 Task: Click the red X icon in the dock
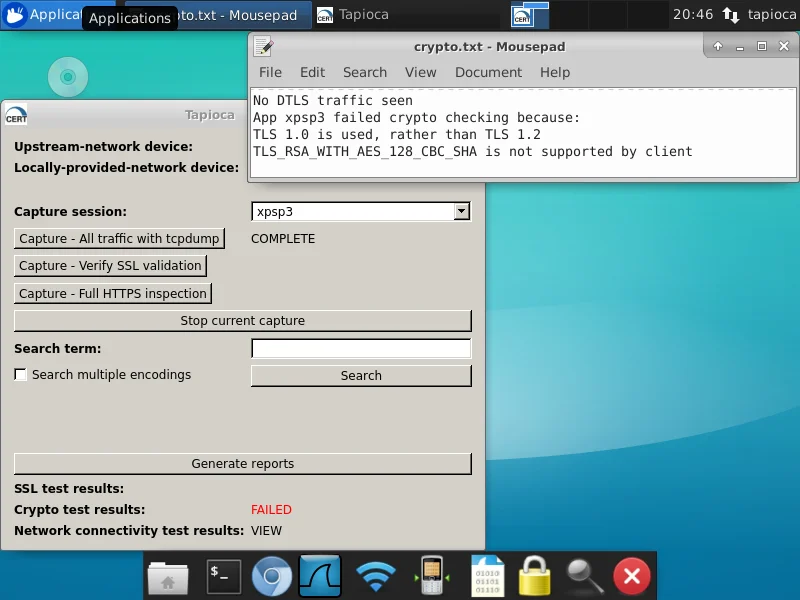tap(631, 576)
